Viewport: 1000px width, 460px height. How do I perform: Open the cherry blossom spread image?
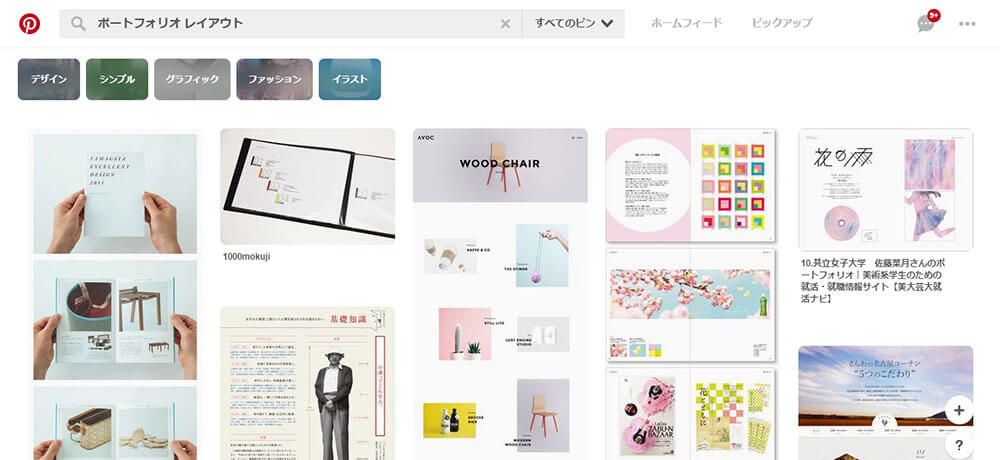tap(691, 305)
